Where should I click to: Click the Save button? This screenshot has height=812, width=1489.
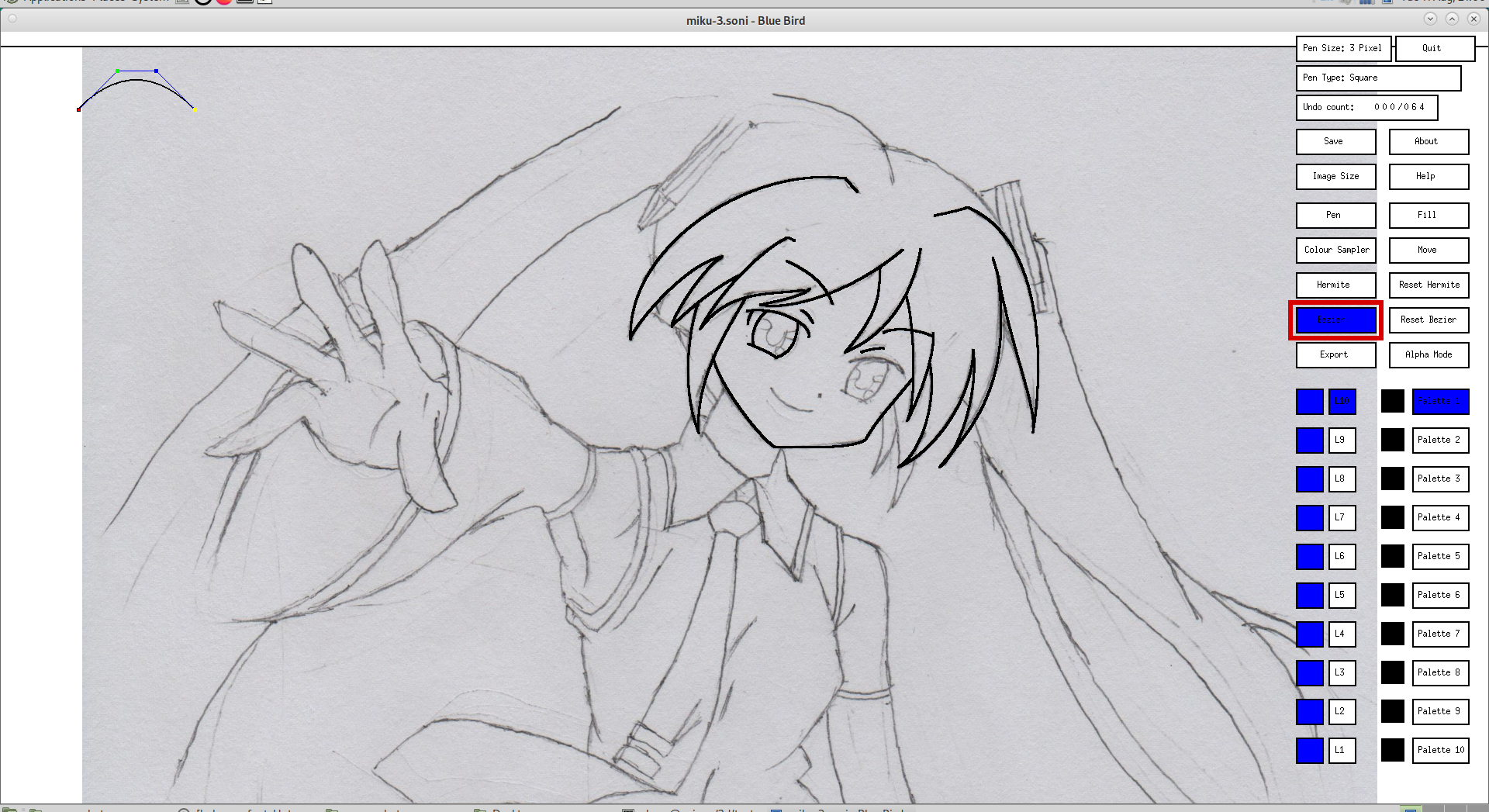[x=1335, y=142]
